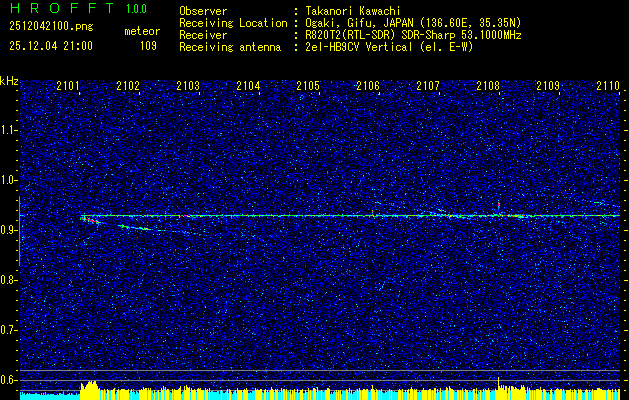Click the Receiving antenna label
The image size is (629, 400).
point(230,47)
